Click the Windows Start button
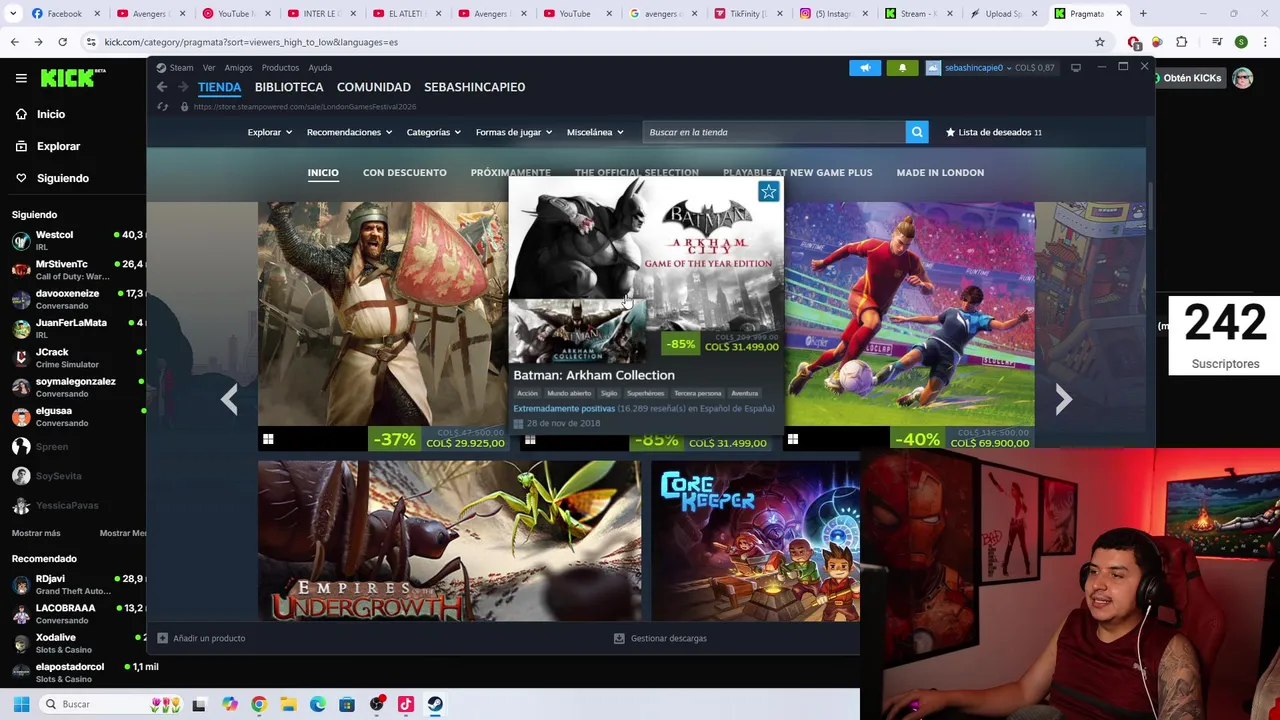Image resolution: width=1280 pixels, height=720 pixels. [x=21, y=704]
